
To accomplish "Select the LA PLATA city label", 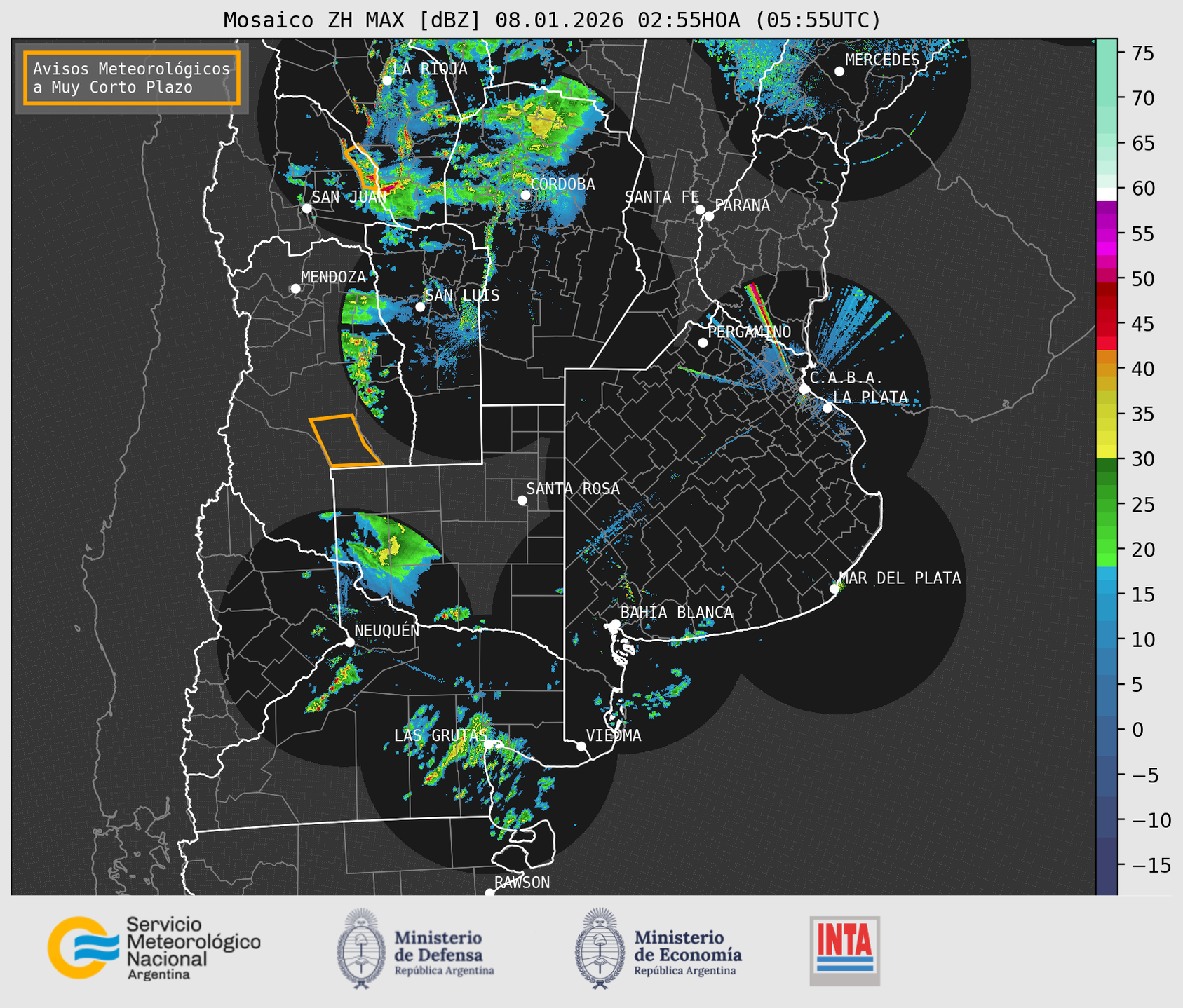I will pyautogui.click(x=870, y=397).
